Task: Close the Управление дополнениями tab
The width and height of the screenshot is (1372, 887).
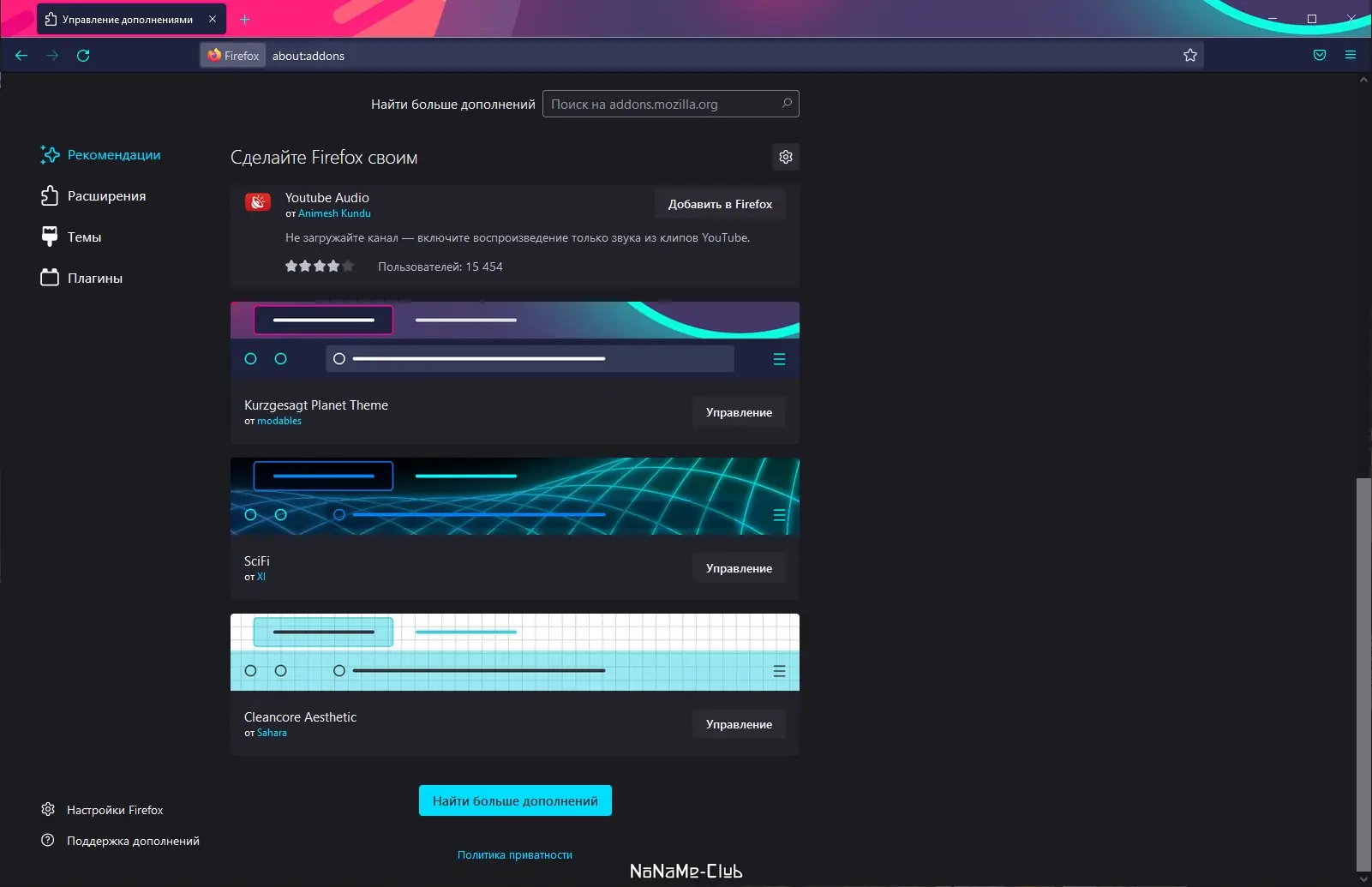Action: (x=213, y=19)
